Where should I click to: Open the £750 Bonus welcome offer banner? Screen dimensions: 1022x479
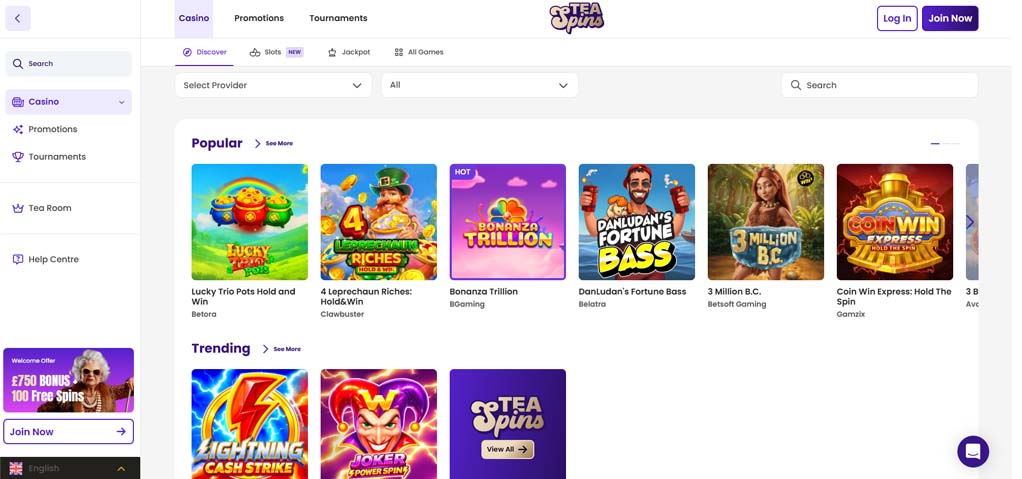coord(68,380)
